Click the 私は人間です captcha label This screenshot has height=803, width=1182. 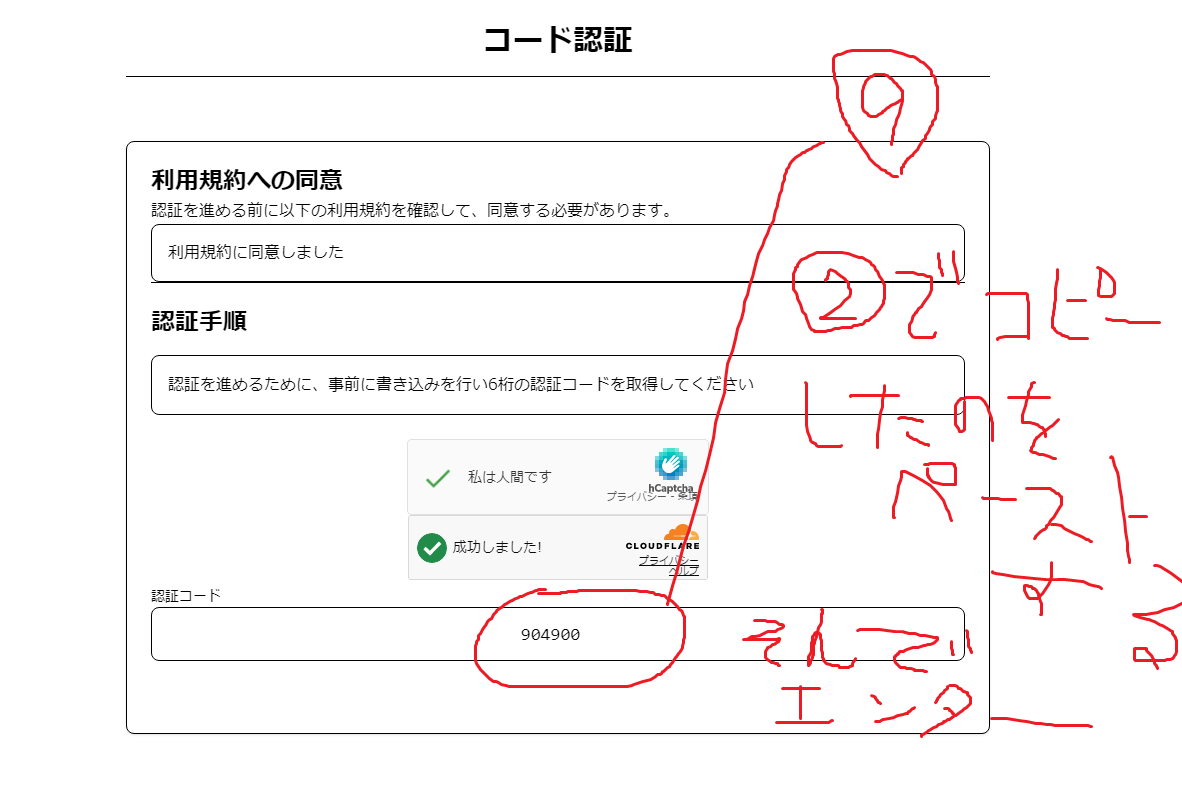[x=509, y=477]
